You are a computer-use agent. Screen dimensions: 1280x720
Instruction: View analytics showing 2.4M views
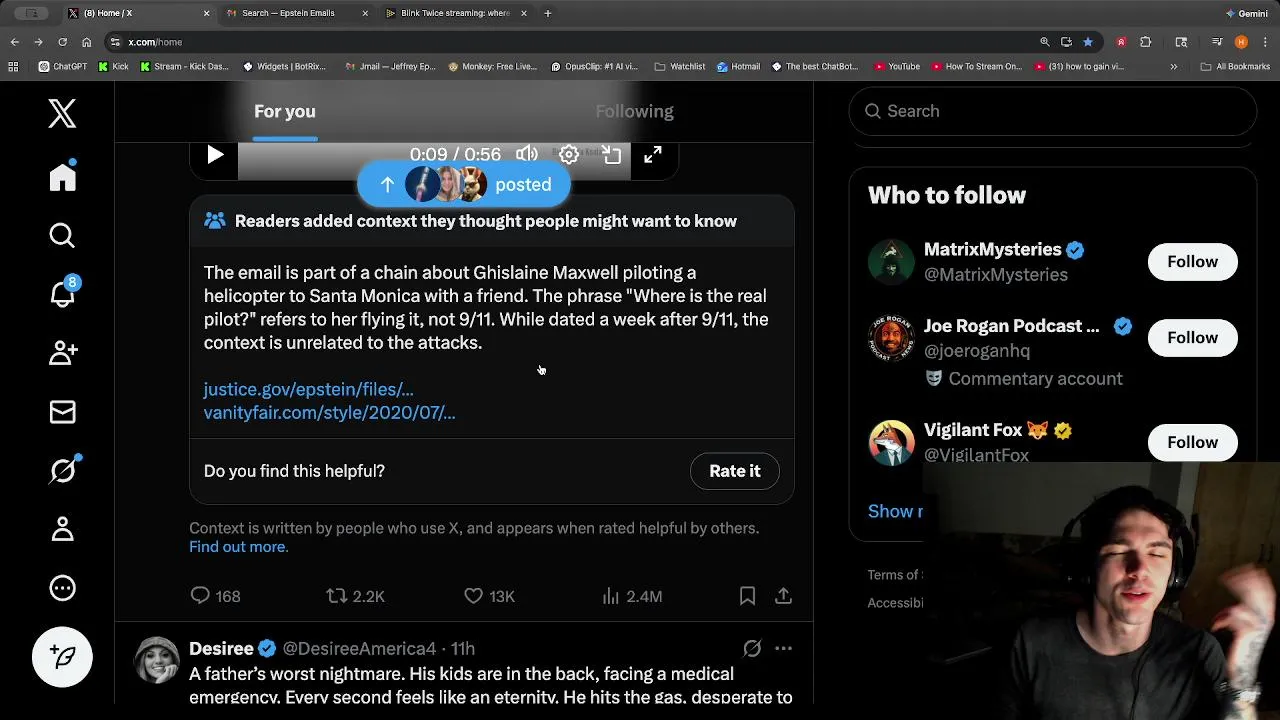tap(632, 596)
